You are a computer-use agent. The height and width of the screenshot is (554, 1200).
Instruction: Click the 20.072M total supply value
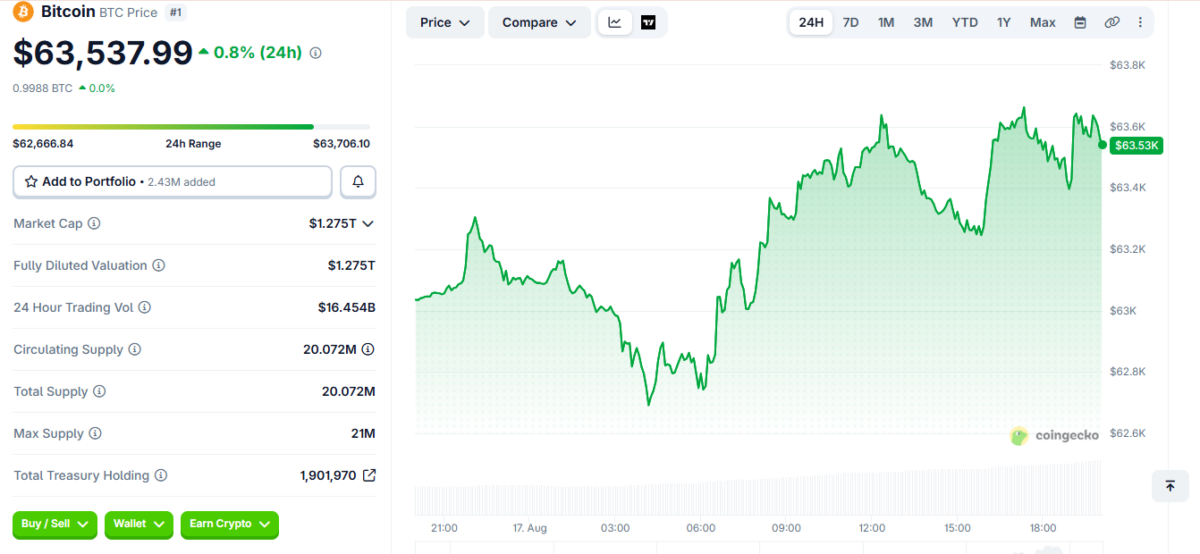pos(349,392)
